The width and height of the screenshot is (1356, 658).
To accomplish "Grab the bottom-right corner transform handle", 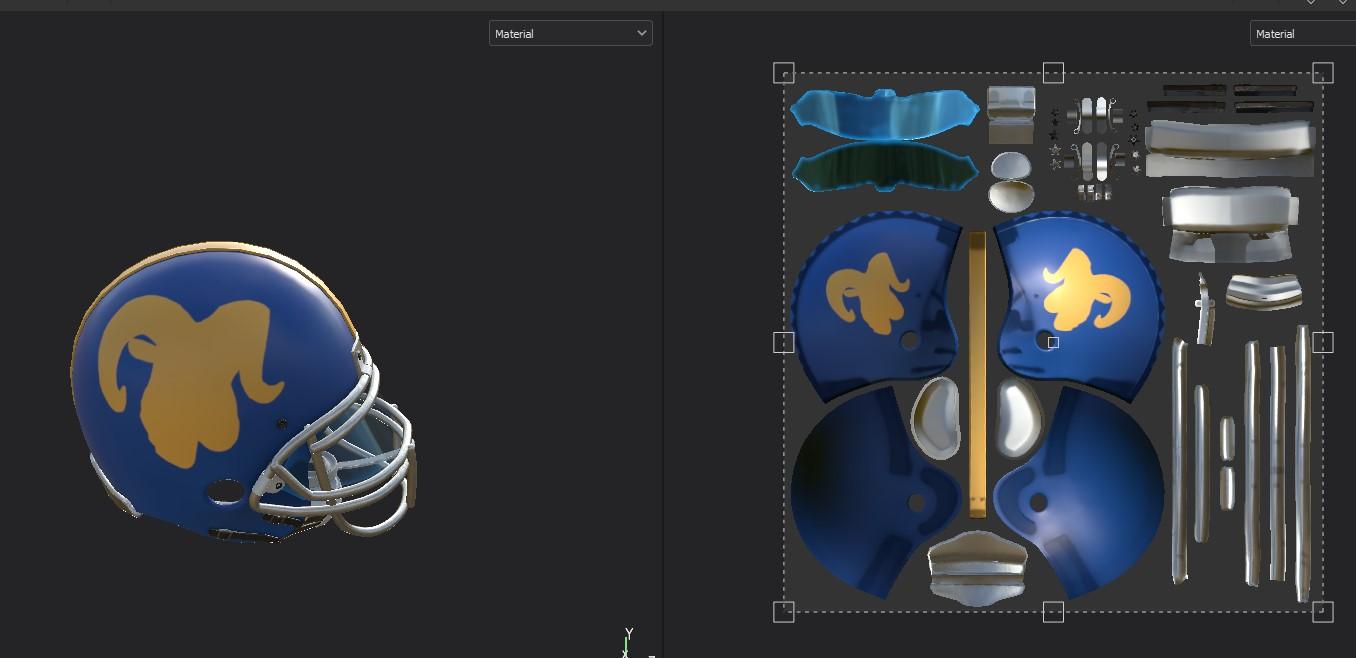I will 1323,612.
